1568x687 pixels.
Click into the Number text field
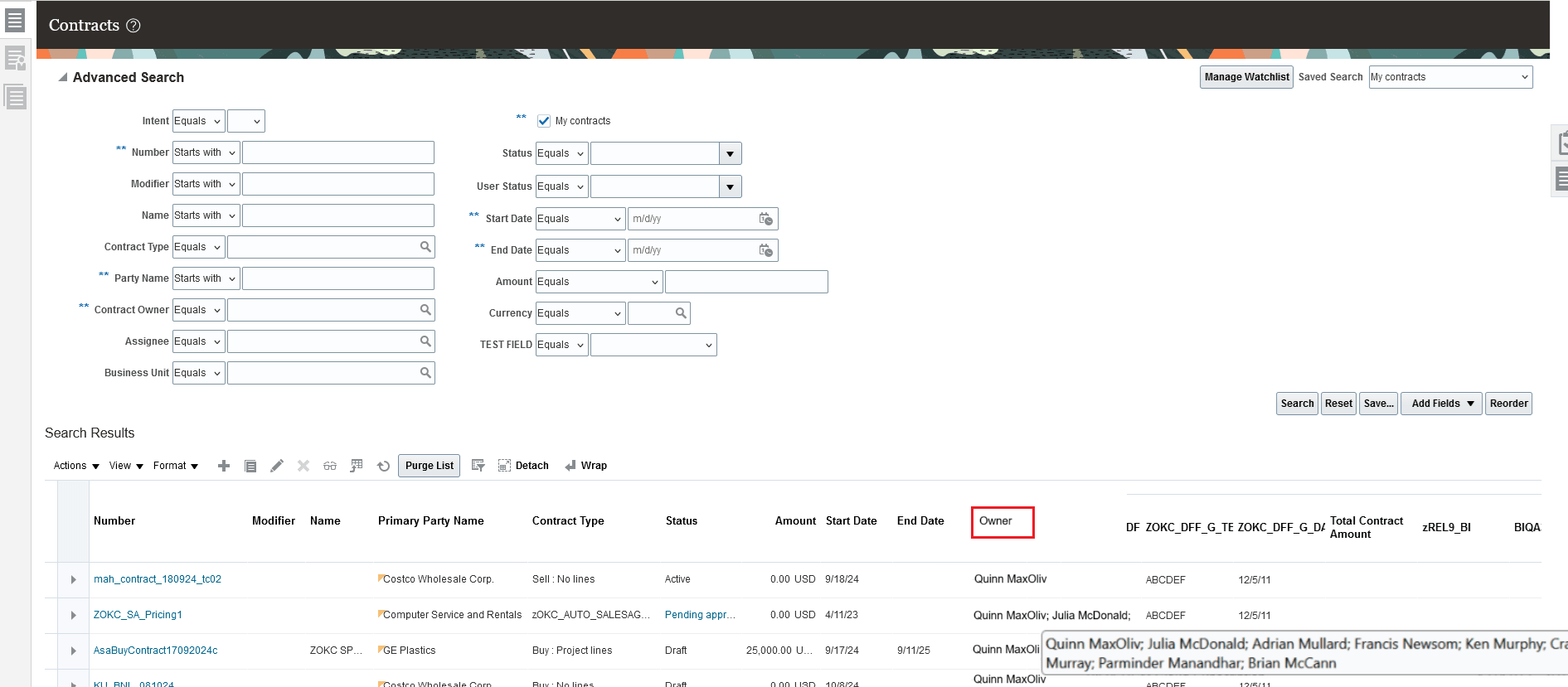[338, 152]
